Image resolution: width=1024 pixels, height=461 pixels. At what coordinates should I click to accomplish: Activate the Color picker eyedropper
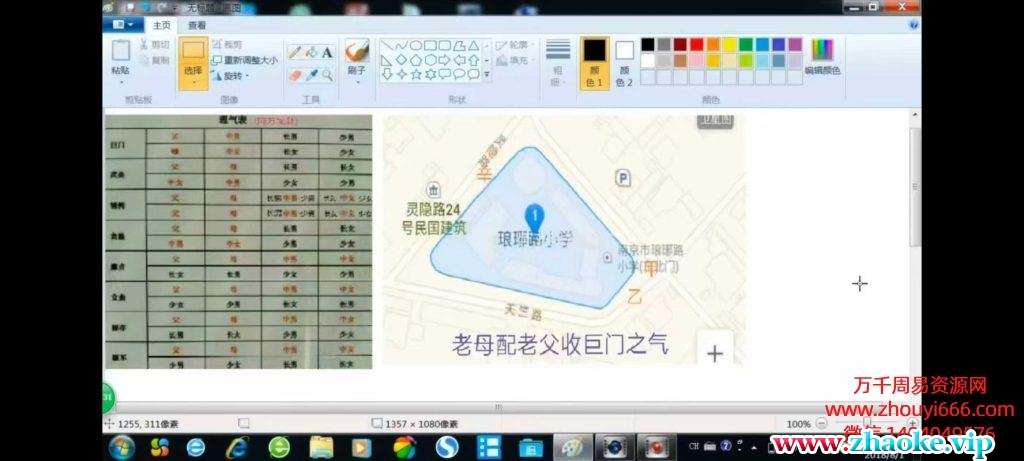[x=311, y=74]
